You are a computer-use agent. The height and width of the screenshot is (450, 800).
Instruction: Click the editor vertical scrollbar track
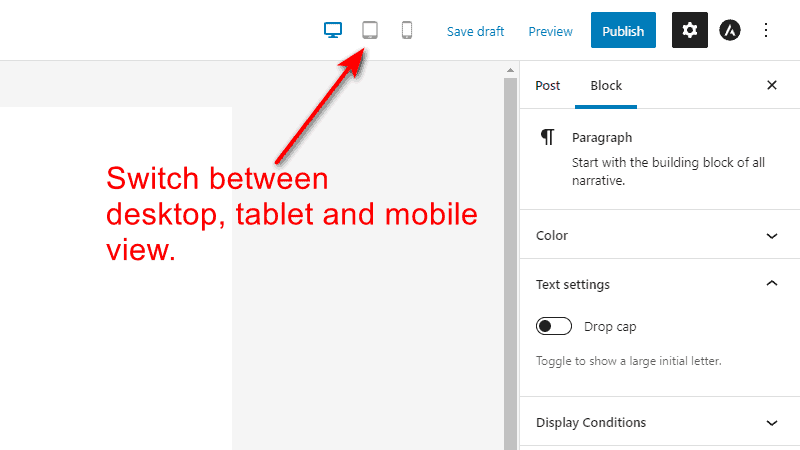[510, 264]
